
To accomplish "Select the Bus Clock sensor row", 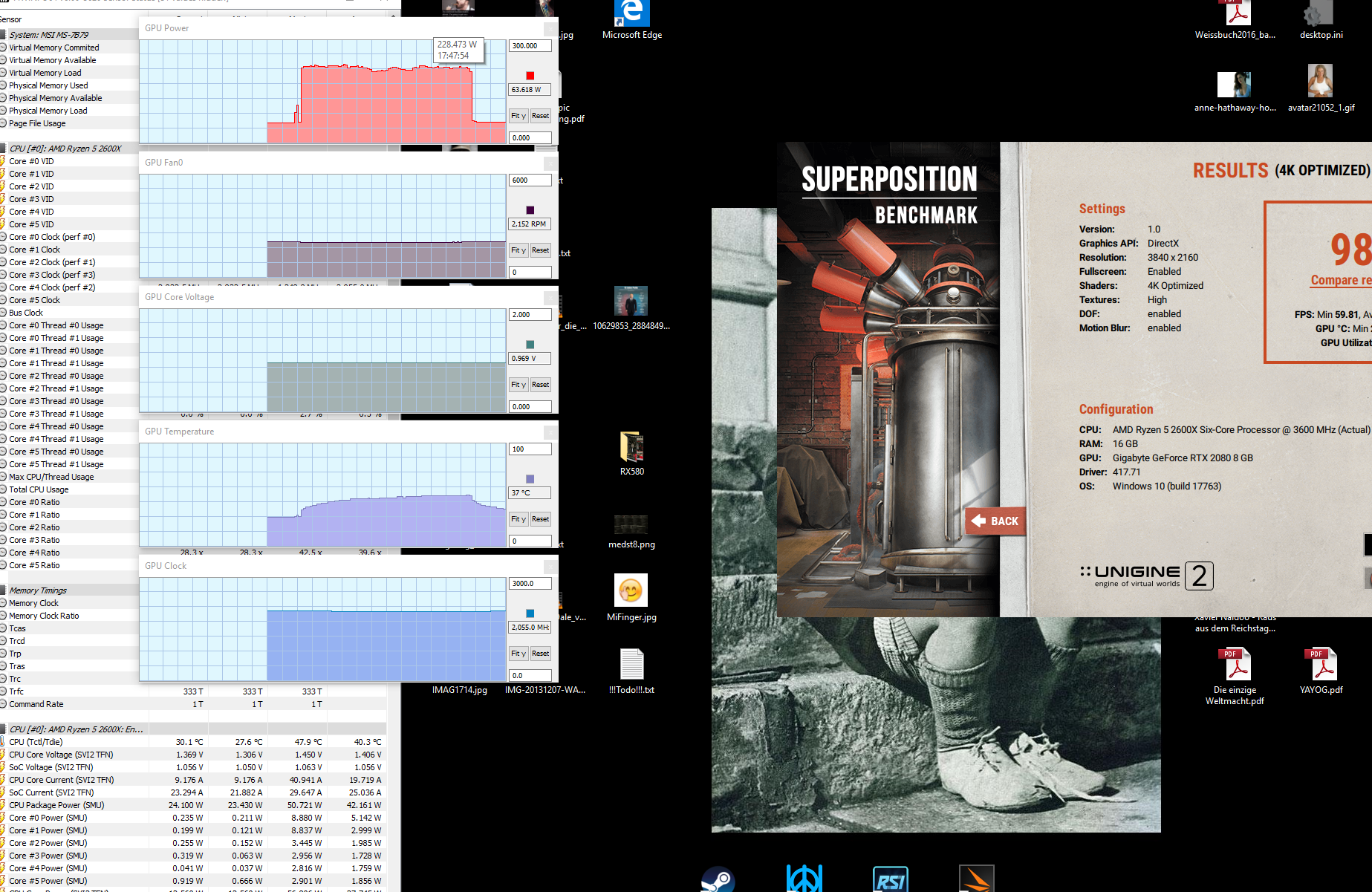I will pyautogui.click(x=69, y=313).
